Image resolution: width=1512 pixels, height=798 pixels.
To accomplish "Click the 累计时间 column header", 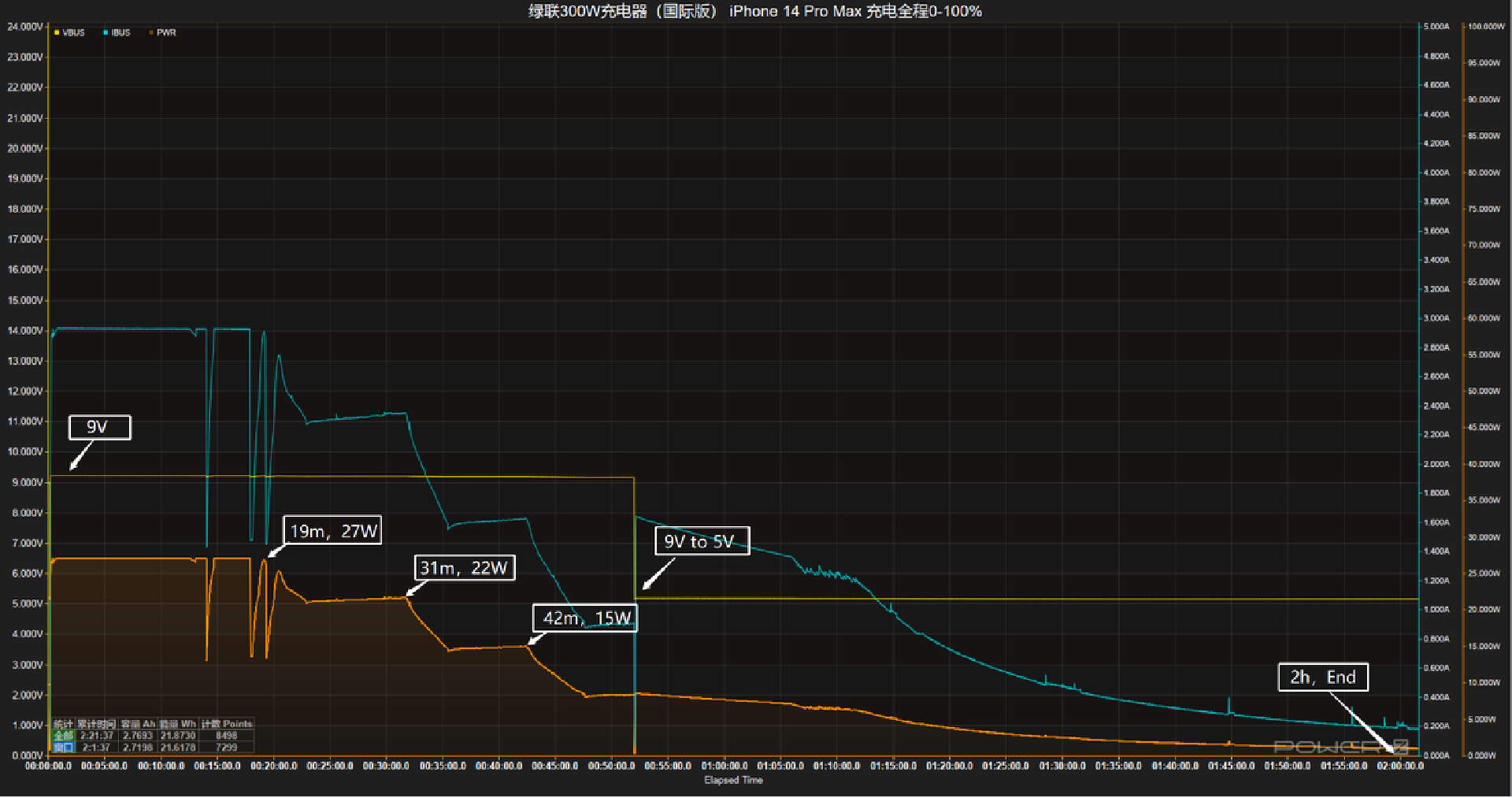I will pyautogui.click(x=97, y=724).
